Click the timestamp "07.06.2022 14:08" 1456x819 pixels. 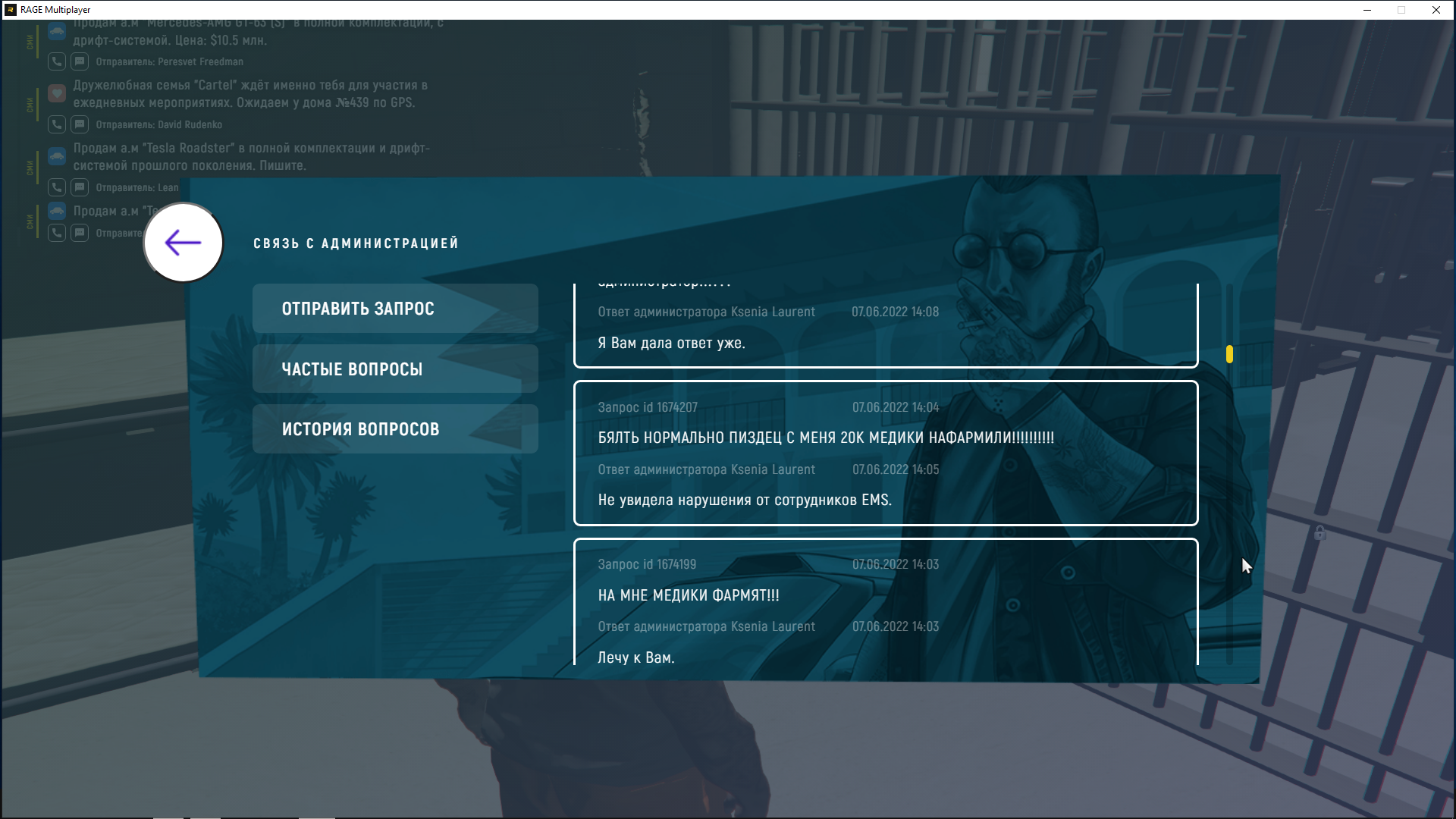[895, 312]
